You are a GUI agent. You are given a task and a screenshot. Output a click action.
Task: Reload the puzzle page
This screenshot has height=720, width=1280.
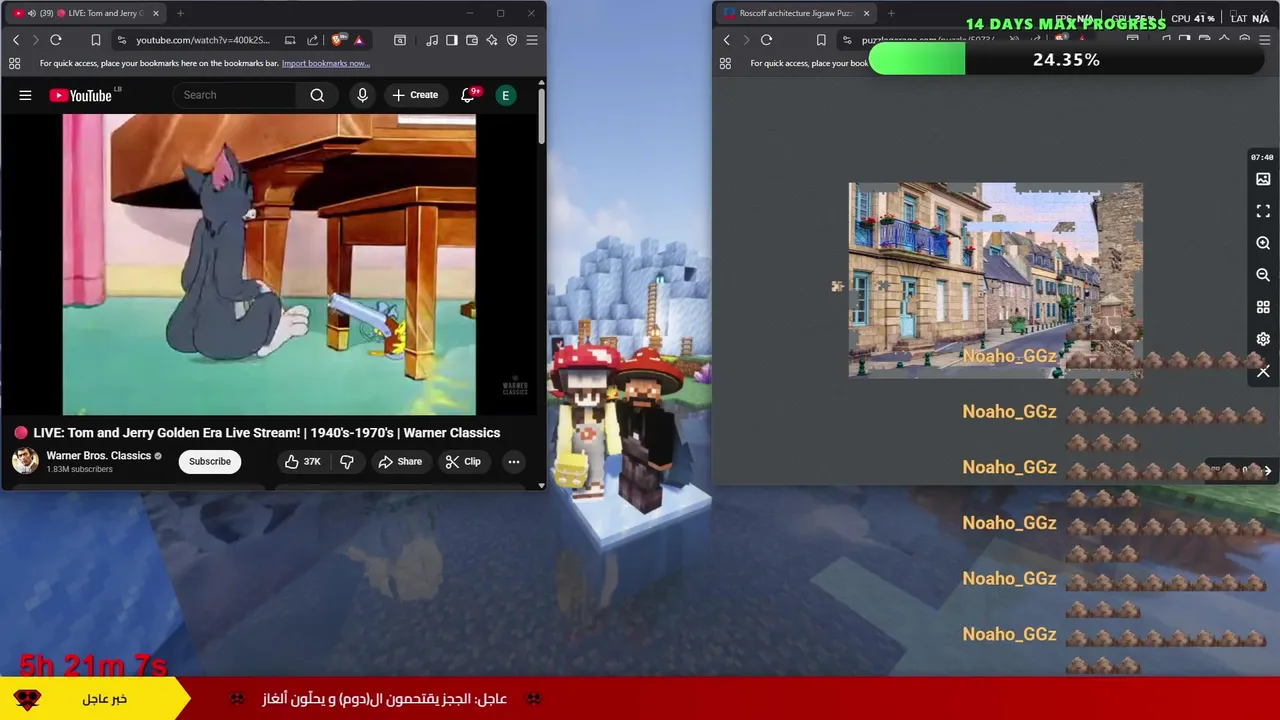767,40
